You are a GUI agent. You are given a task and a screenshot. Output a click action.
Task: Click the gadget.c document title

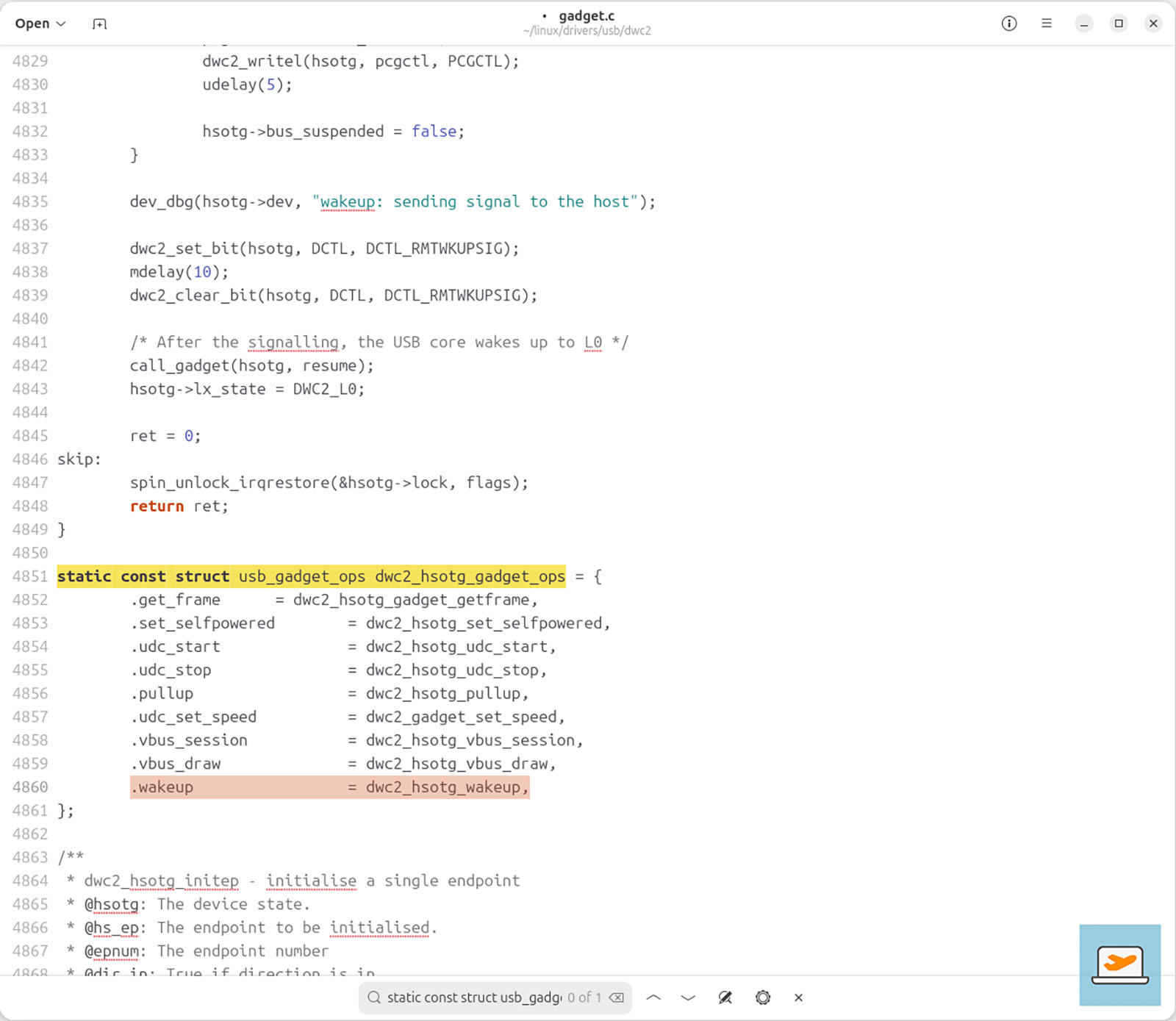click(587, 15)
